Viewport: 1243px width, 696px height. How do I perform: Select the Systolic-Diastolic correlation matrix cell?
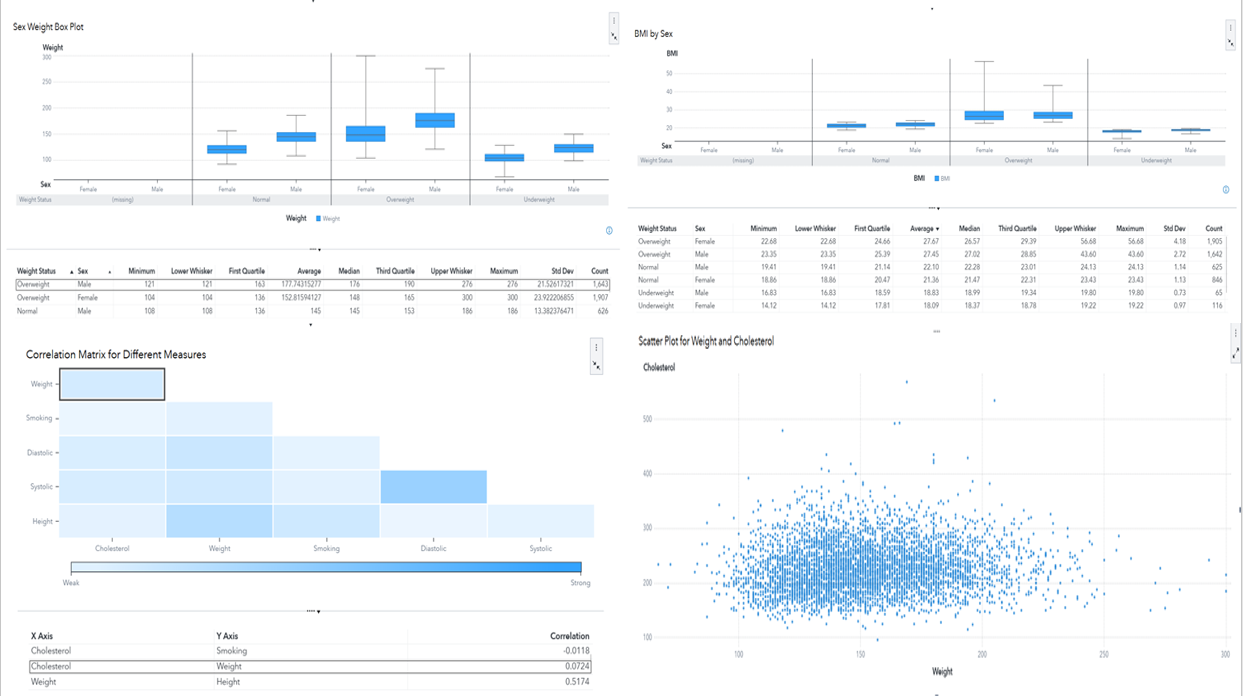(x=433, y=487)
